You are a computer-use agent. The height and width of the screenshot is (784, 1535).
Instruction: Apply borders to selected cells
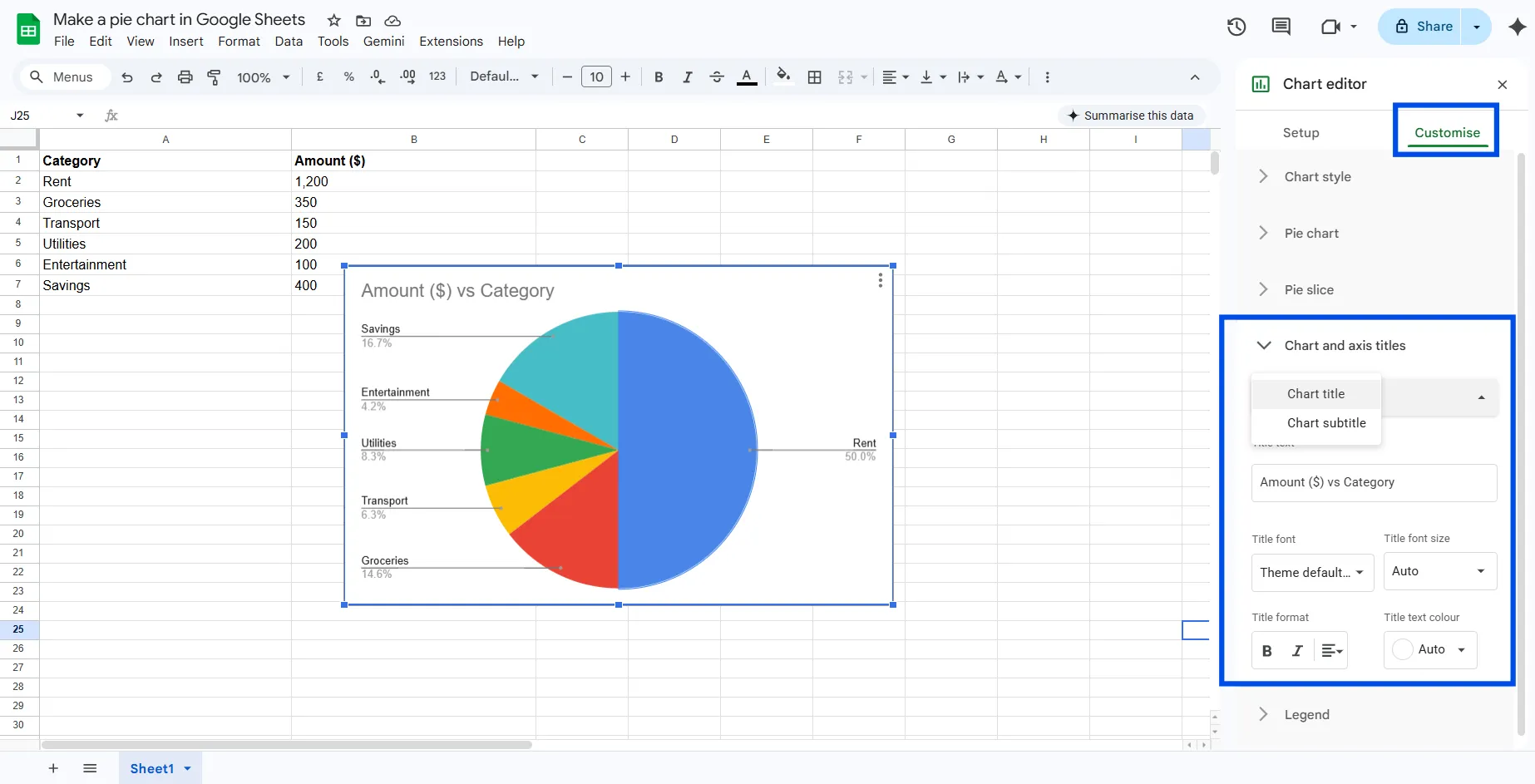click(x=814, y=76)
